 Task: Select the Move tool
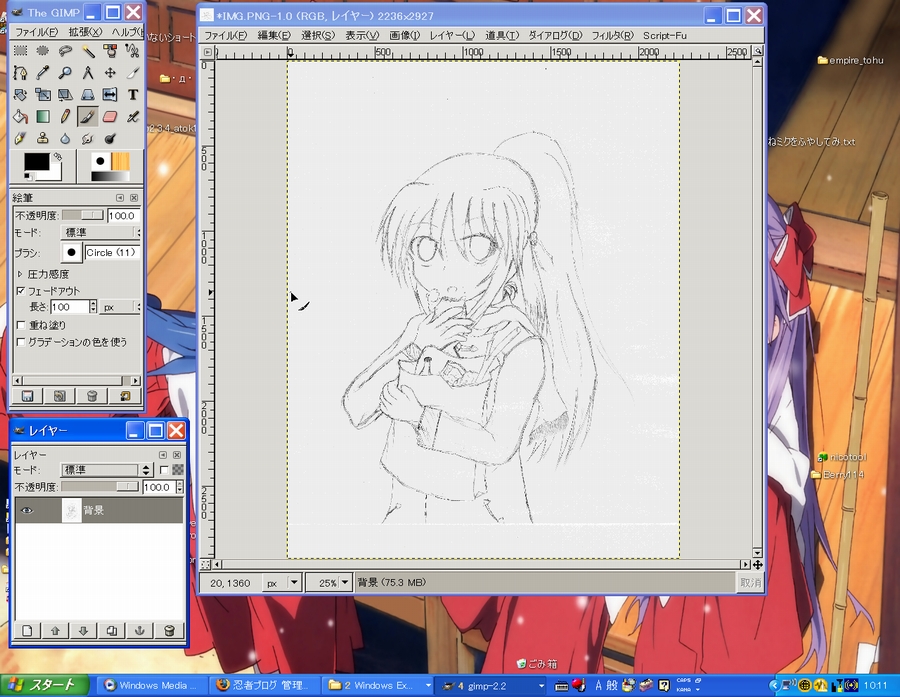110,73
